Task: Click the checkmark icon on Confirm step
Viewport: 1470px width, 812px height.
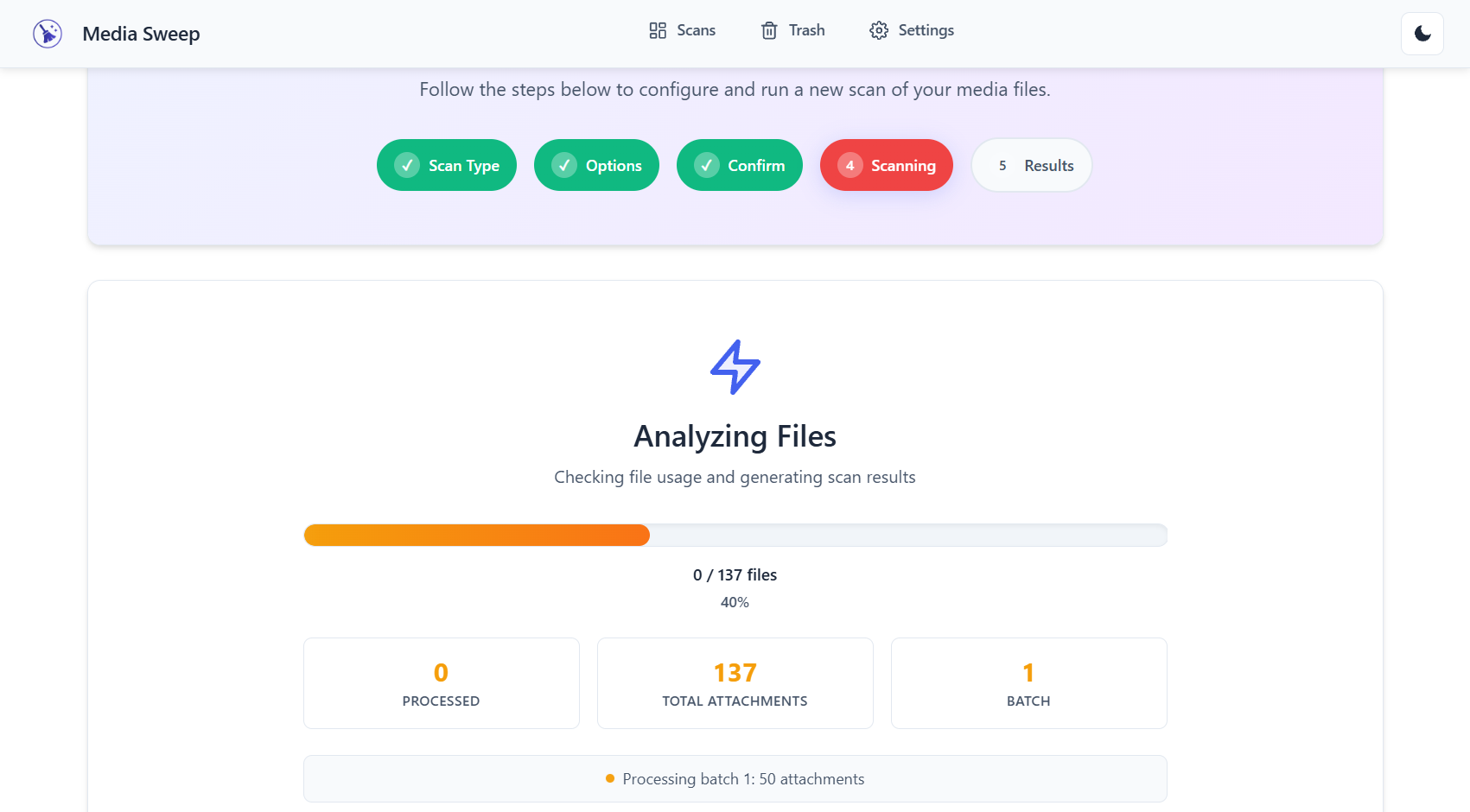Action: pos(707,165)
